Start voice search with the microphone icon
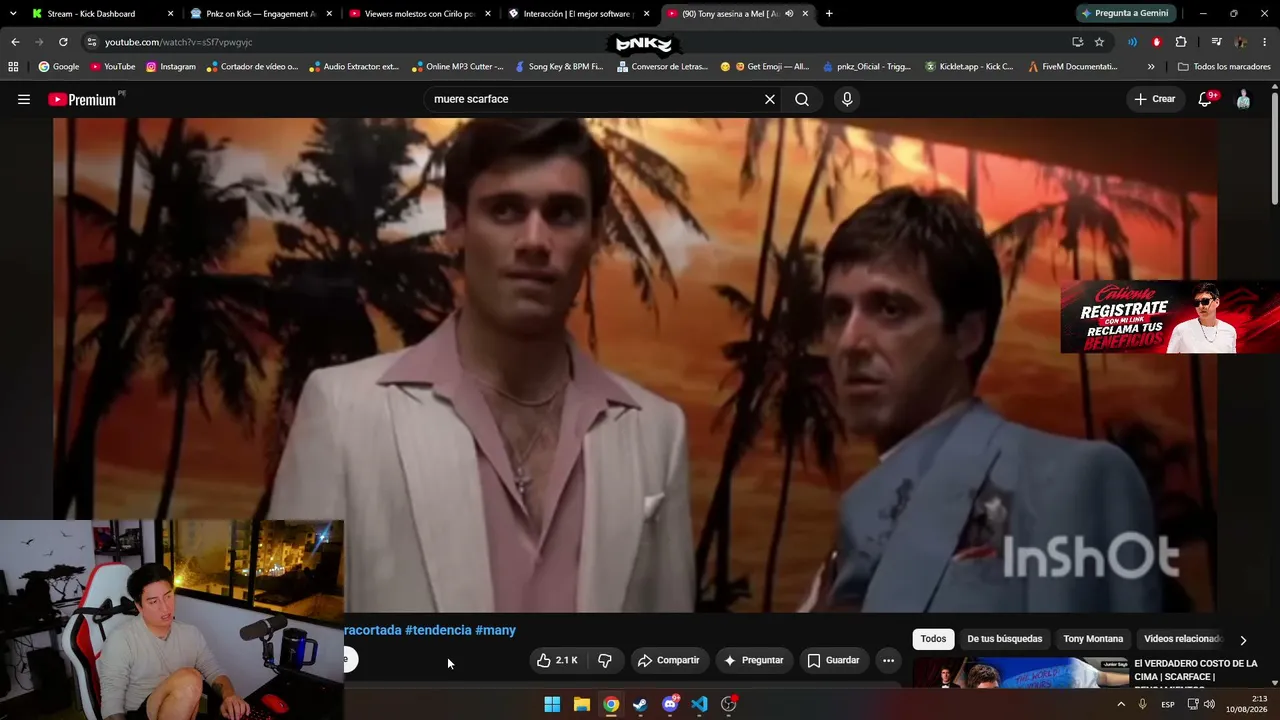The width and height of the screenshot is (1280, 720). pyautogui.click(x=847, y=99)
